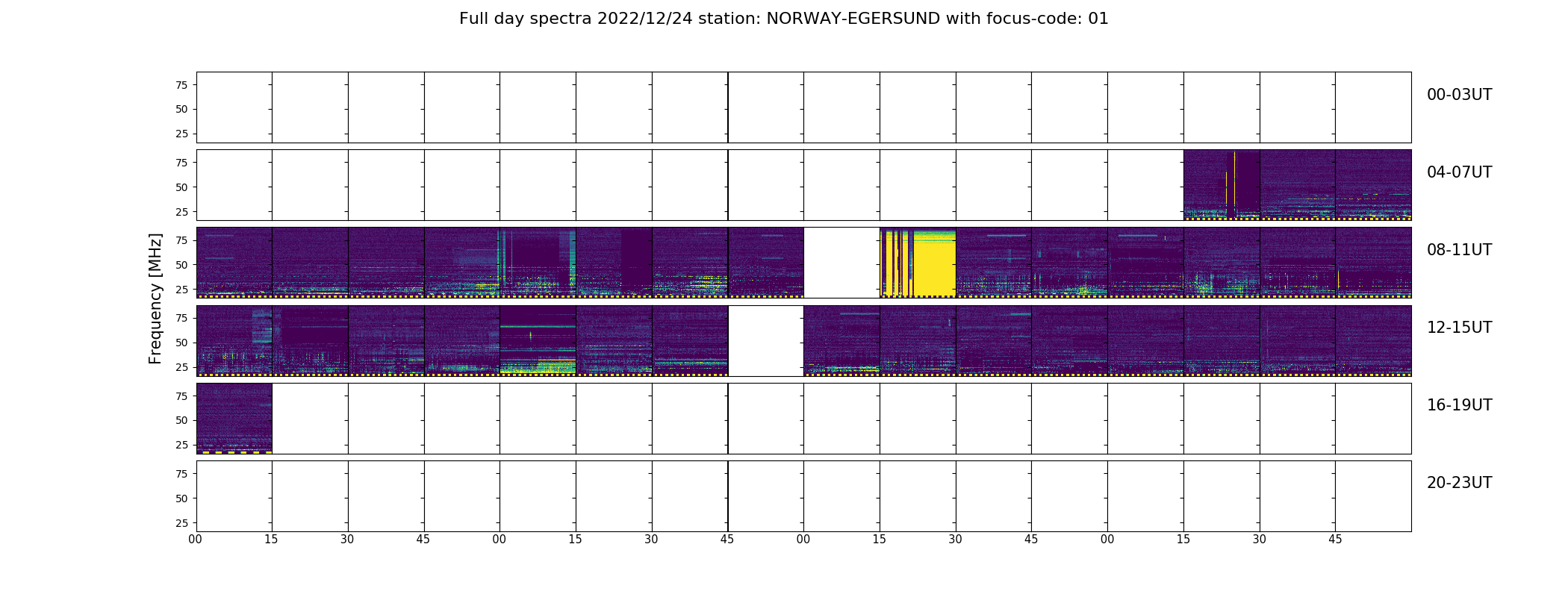Click the first spectrogram panel of the 12-15UT row
This screenshot has height=597, width=1568.
[234, 340]
